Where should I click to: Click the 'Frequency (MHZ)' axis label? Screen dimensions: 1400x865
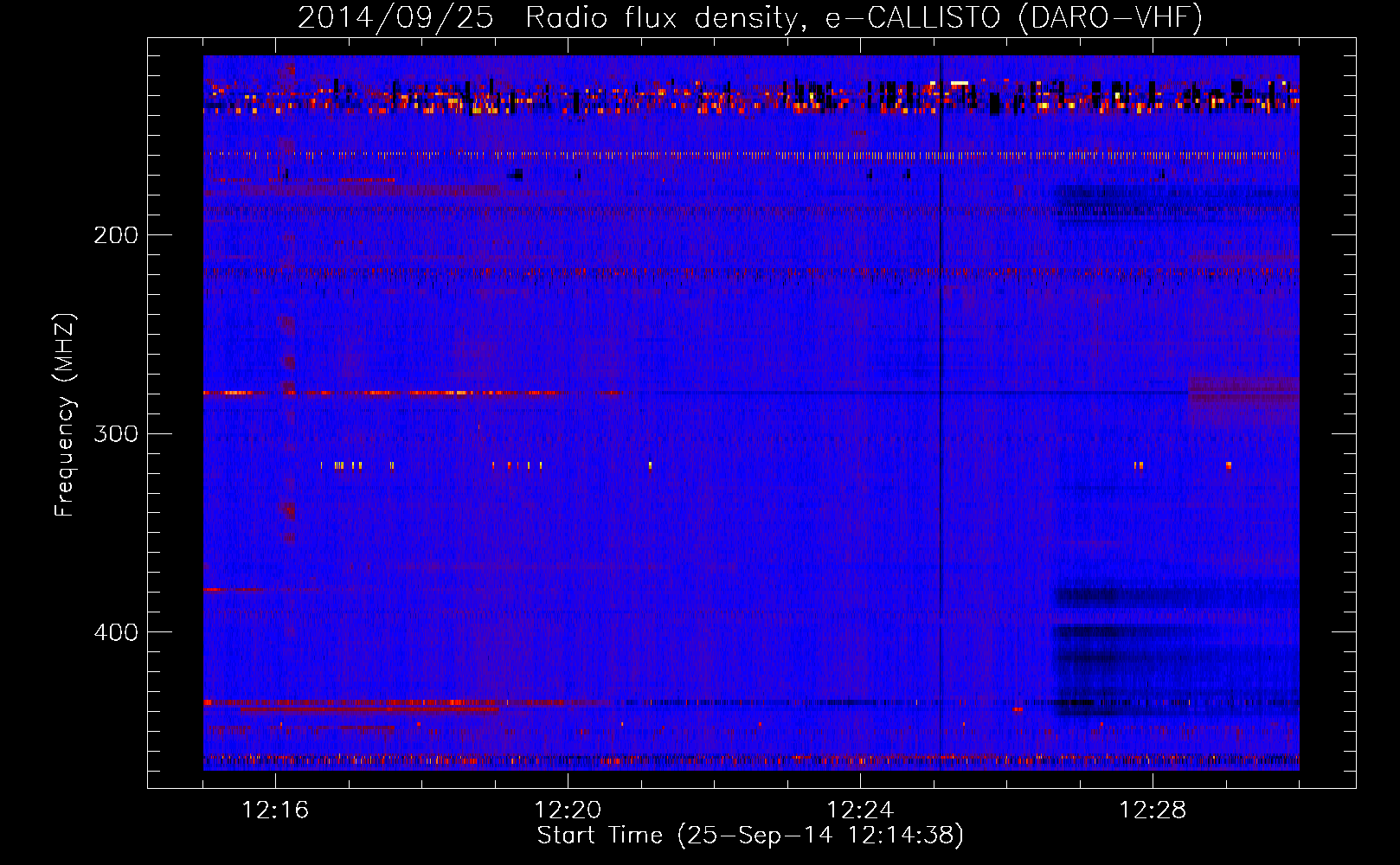pos(66,415)
